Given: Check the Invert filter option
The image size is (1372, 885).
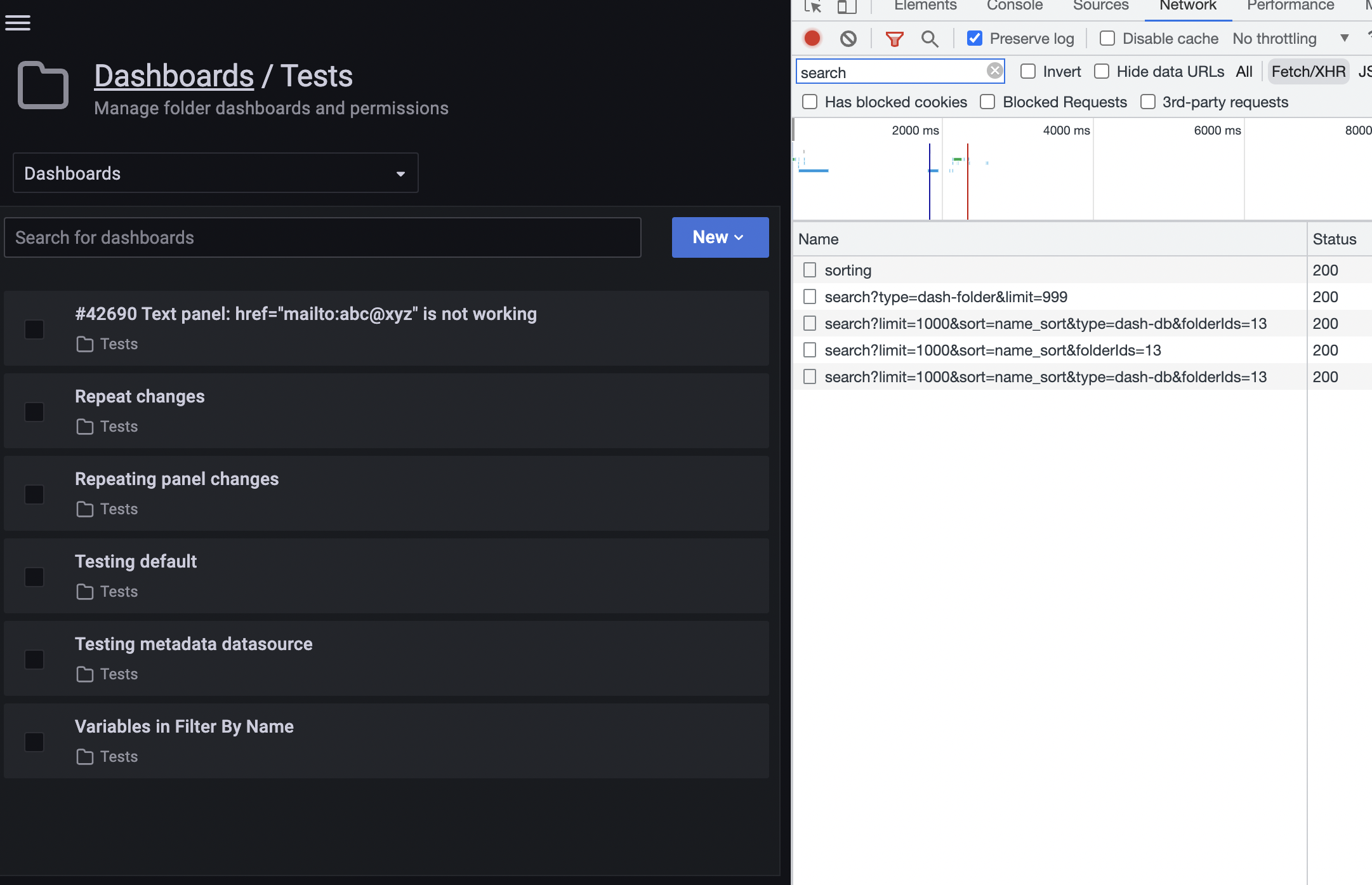Looking at the screenshot, I should coord(1028,71).
